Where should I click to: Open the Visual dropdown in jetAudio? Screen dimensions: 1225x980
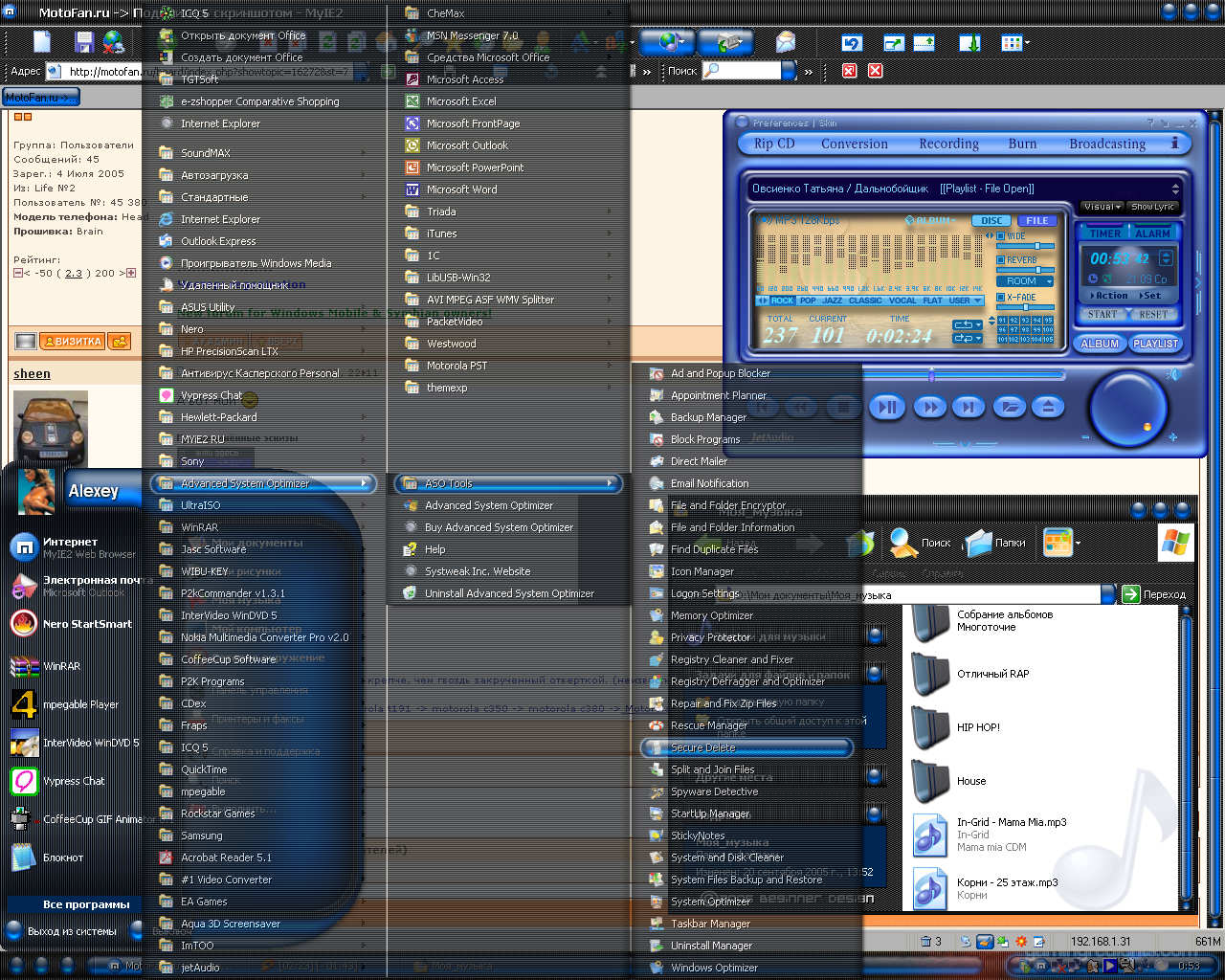click(x=1102, y=207)
